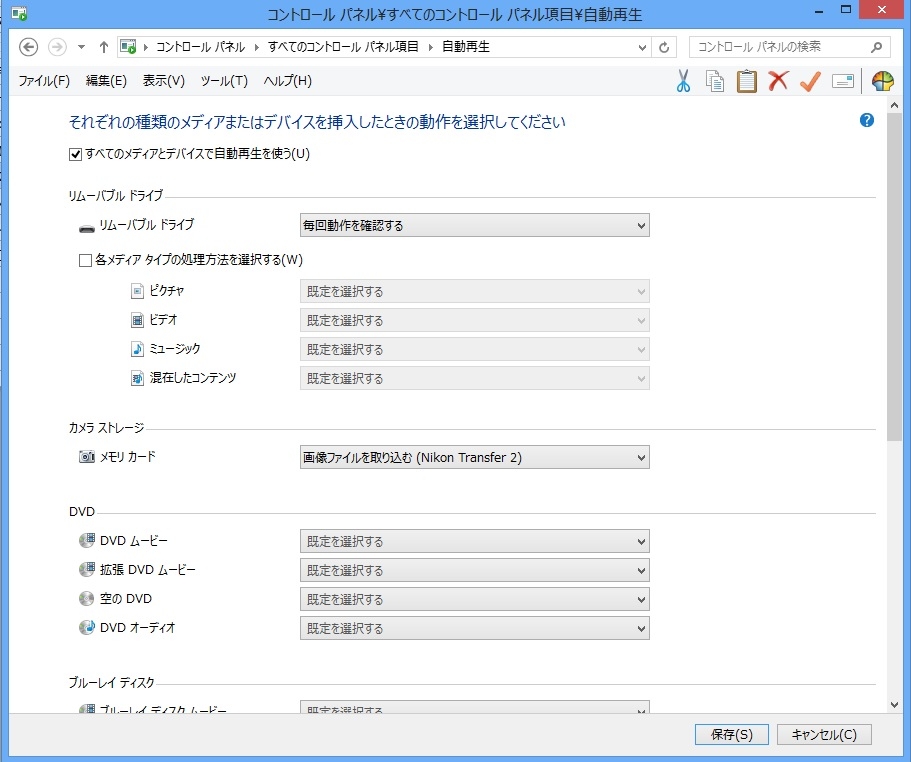
Task: Click the 保存(S) save button
Action: [x=731, y=735]
